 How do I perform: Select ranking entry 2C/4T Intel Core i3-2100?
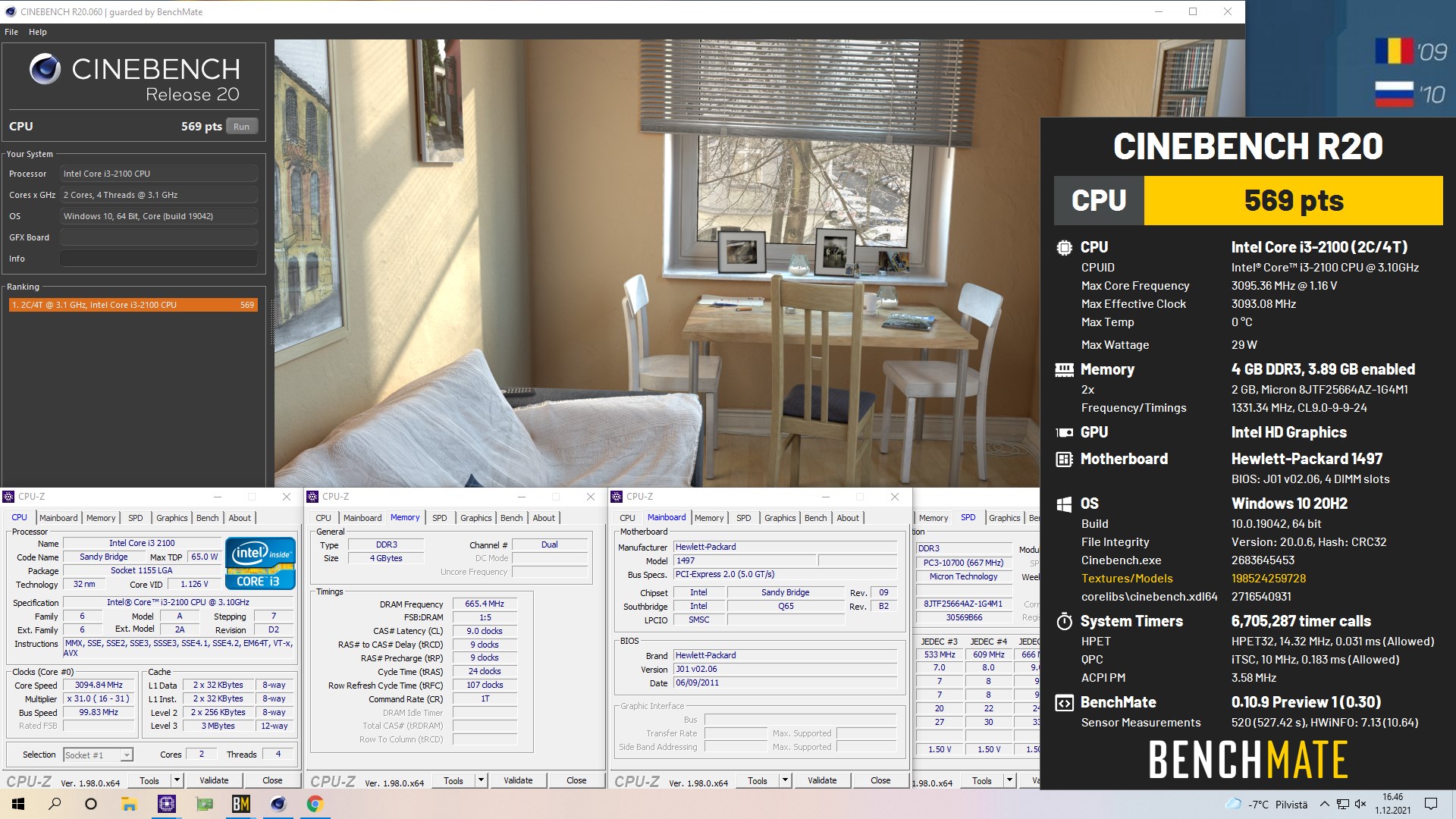coord(133,305)
